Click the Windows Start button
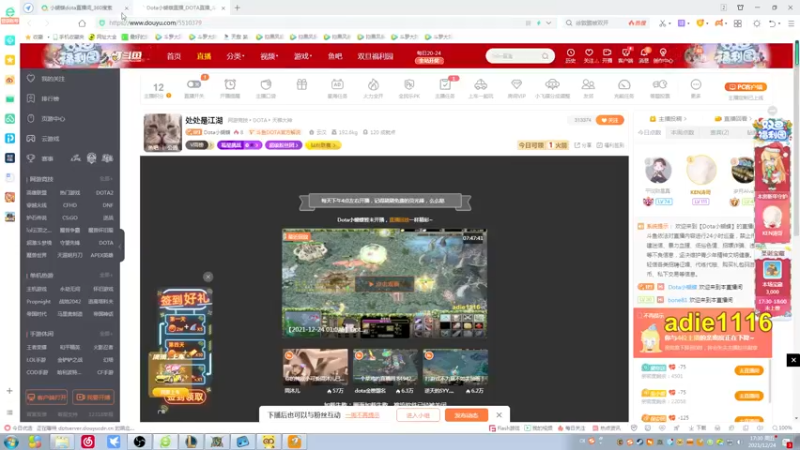Image resolution: width=800 pixels, height=450 pixels. (11, 442)
